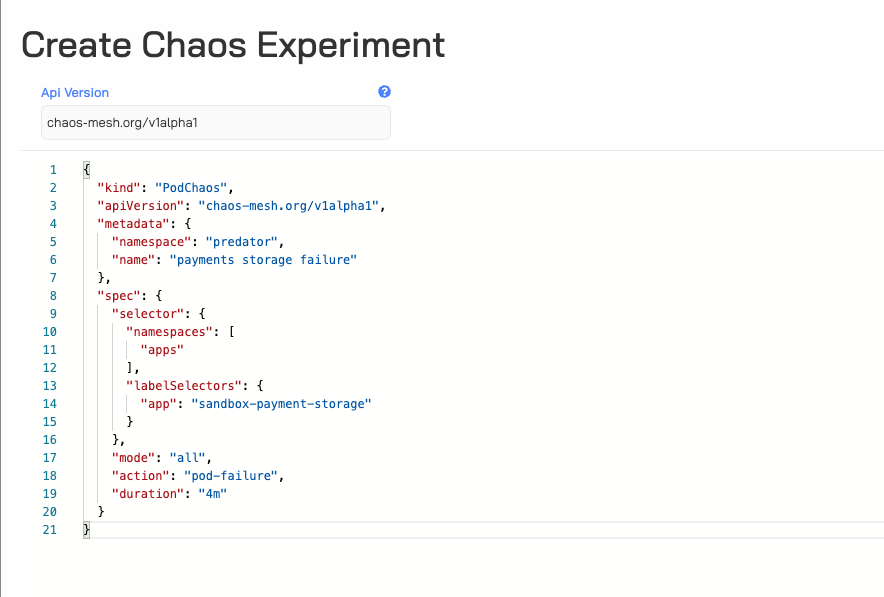Click the Api Version help question-mark icon

click(384, 92)
